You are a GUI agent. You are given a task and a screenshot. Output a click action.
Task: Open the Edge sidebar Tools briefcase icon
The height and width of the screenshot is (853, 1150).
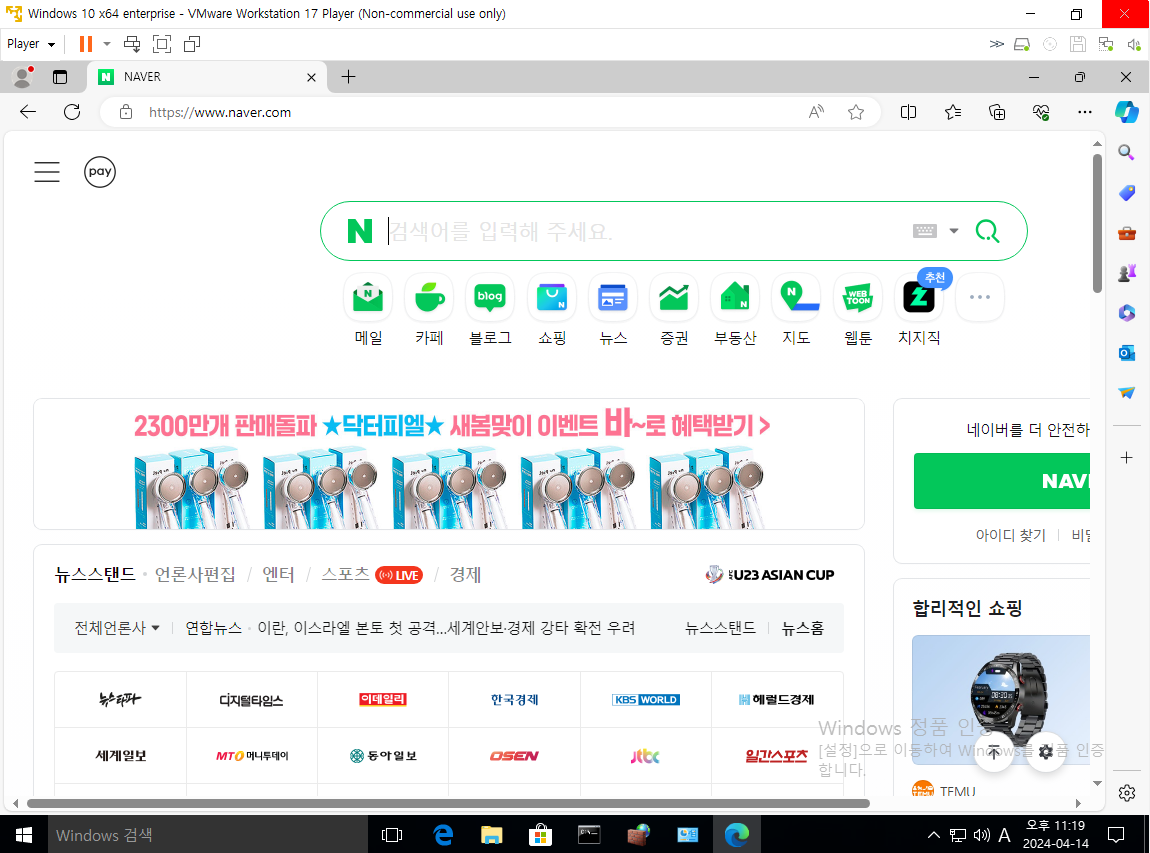1127,233
